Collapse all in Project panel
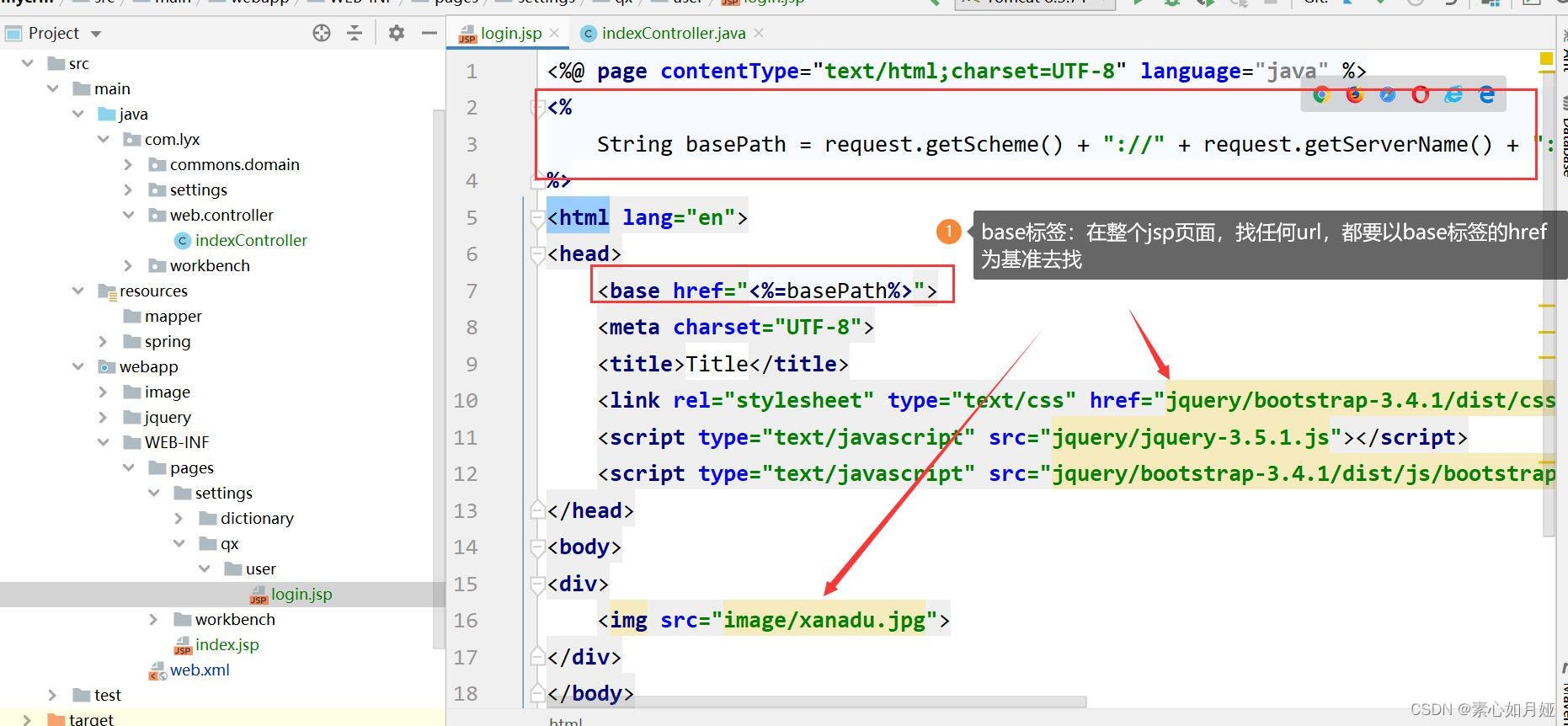1568x726 pixels. point(355,33)
